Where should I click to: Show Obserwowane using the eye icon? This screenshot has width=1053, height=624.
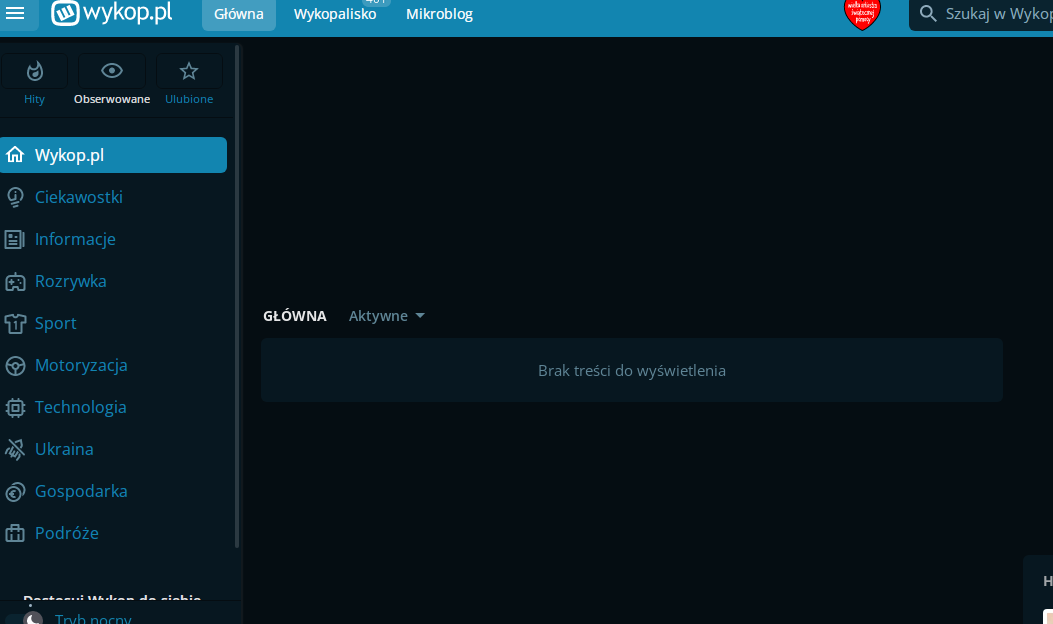[112, 71]
